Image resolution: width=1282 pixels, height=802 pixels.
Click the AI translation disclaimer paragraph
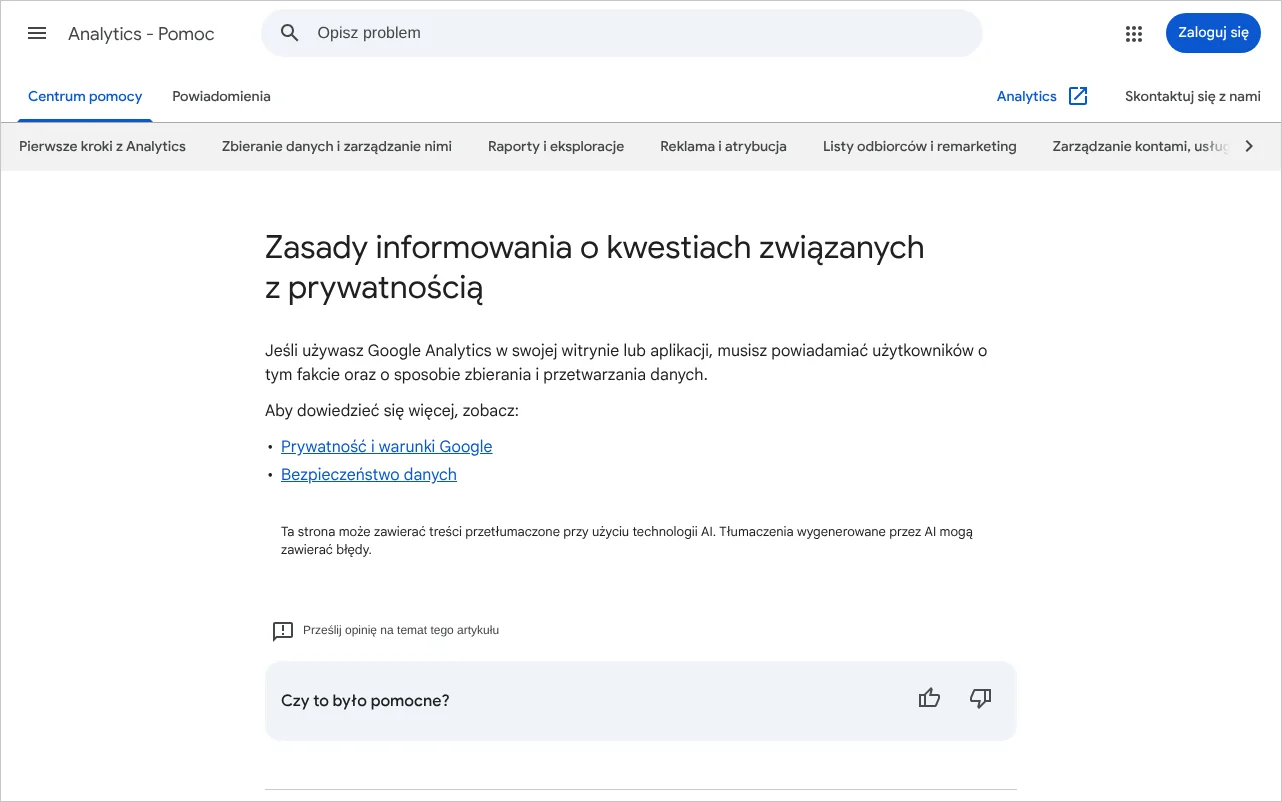(627, 541)
